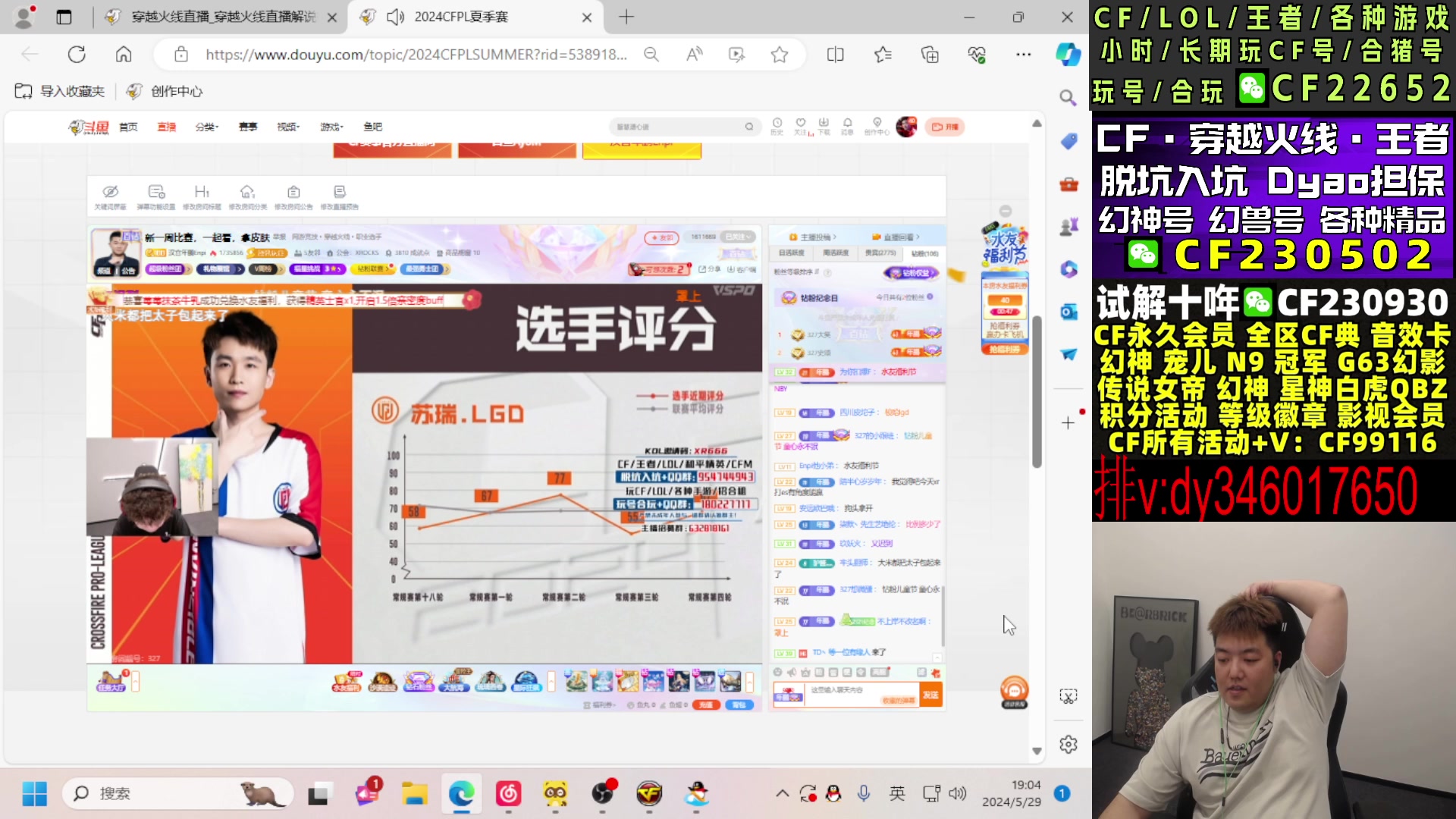Open Edge sidebar settings gear
Image resolution: width=1456 pixels, height=819 pixels.
coord(1068,745)
